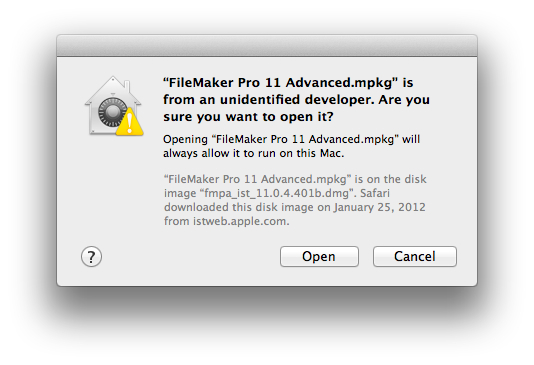Click the "Opening FileMaker Pro 11 Advanced.mpkg will" line
The height and width of the screenshot is (365, 534).
click(x=292, y=139)
